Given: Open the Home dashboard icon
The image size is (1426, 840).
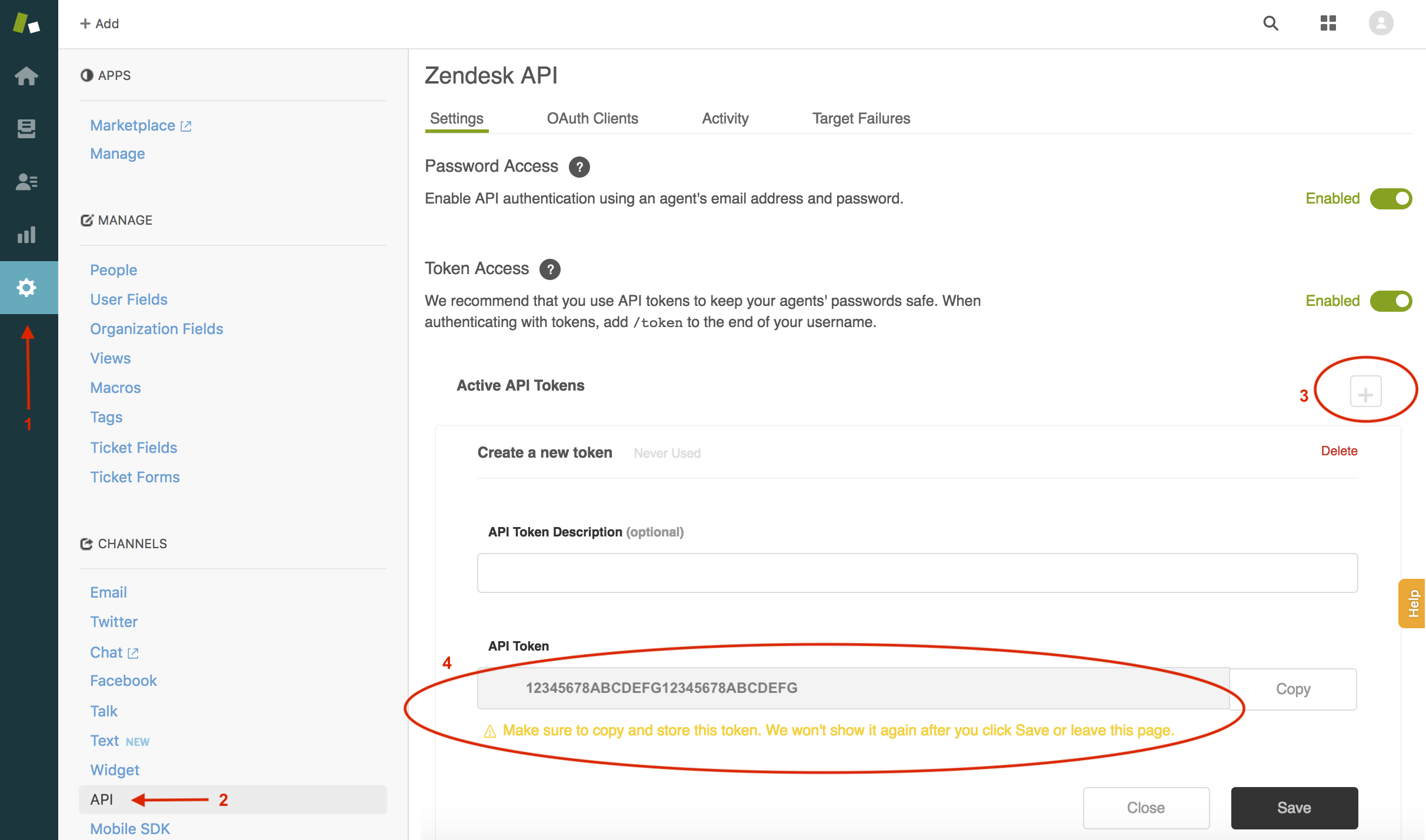Looking at the screenshot, I should pos(26,76).
